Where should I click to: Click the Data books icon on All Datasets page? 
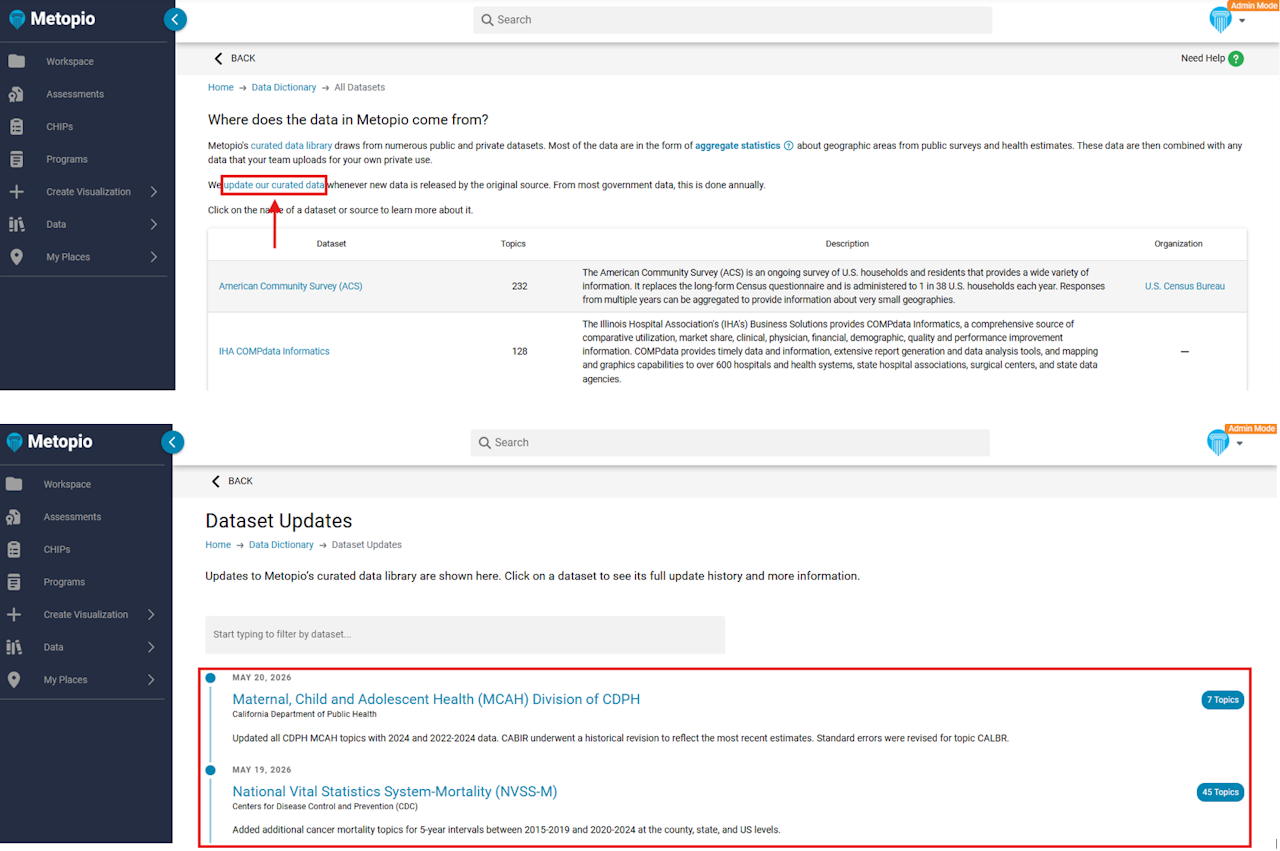16,224
